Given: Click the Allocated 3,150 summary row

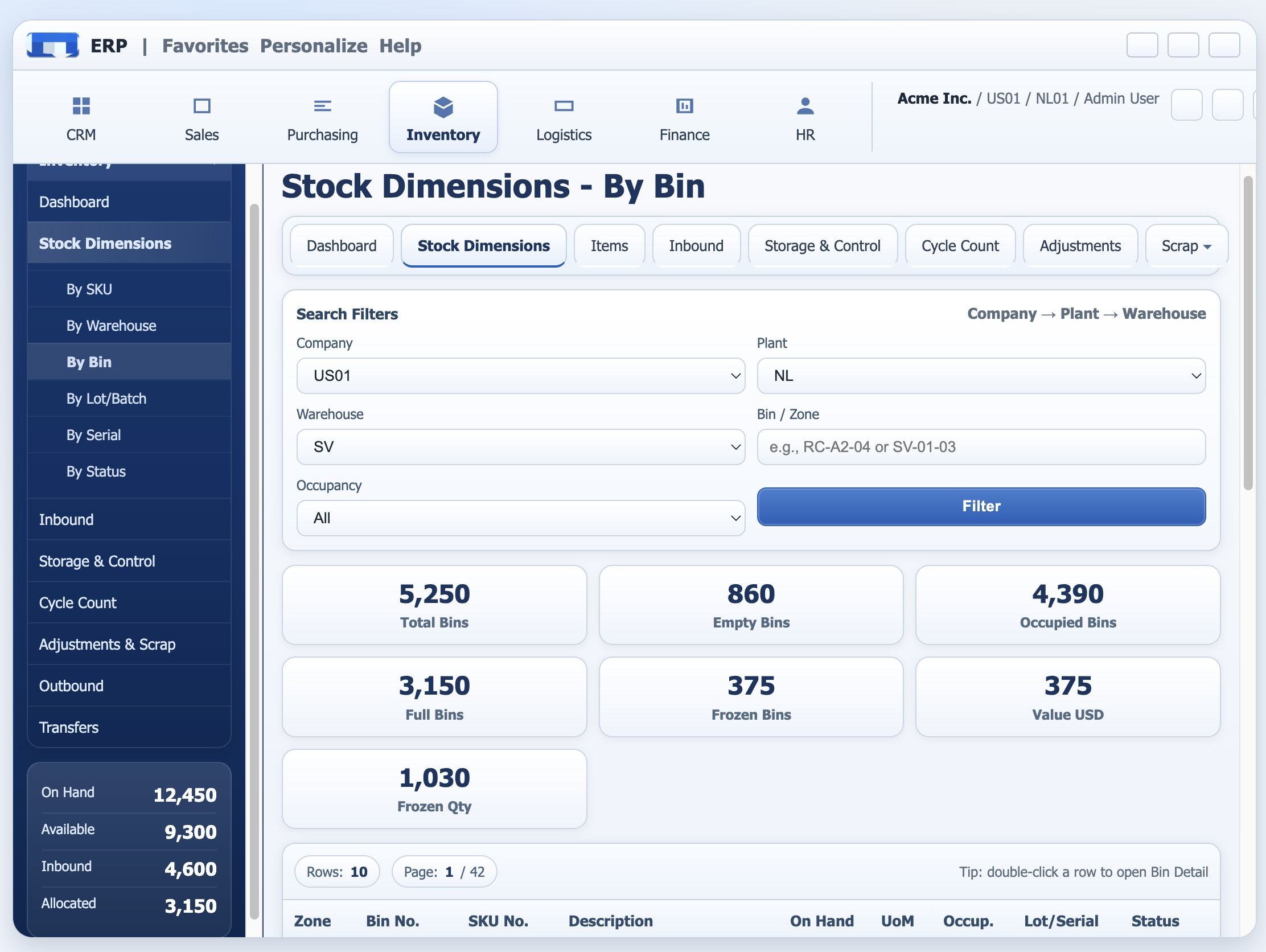Looking at the screenshot, I should pos(129,905).
